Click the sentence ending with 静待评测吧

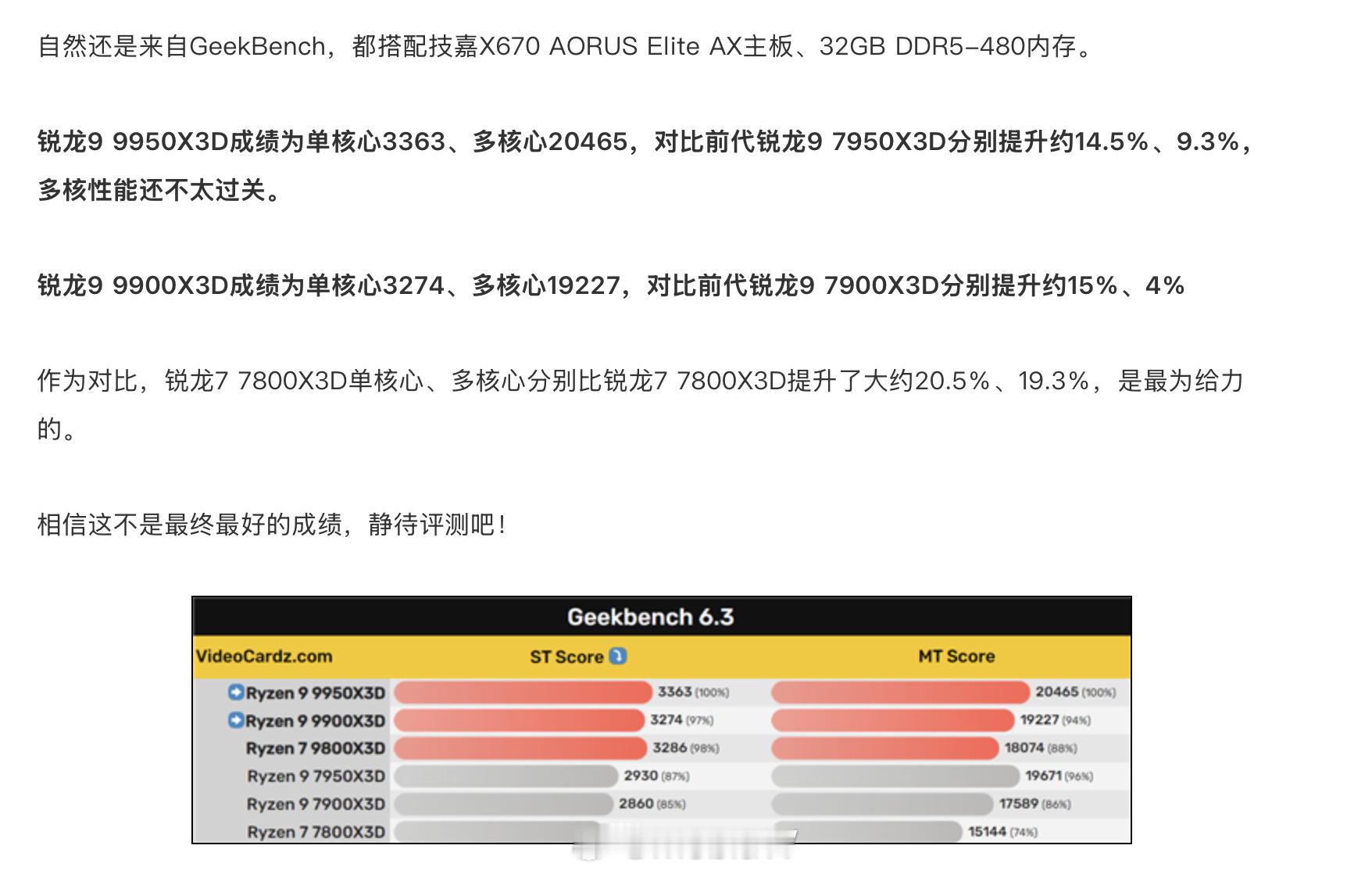[x=273, y=525]
